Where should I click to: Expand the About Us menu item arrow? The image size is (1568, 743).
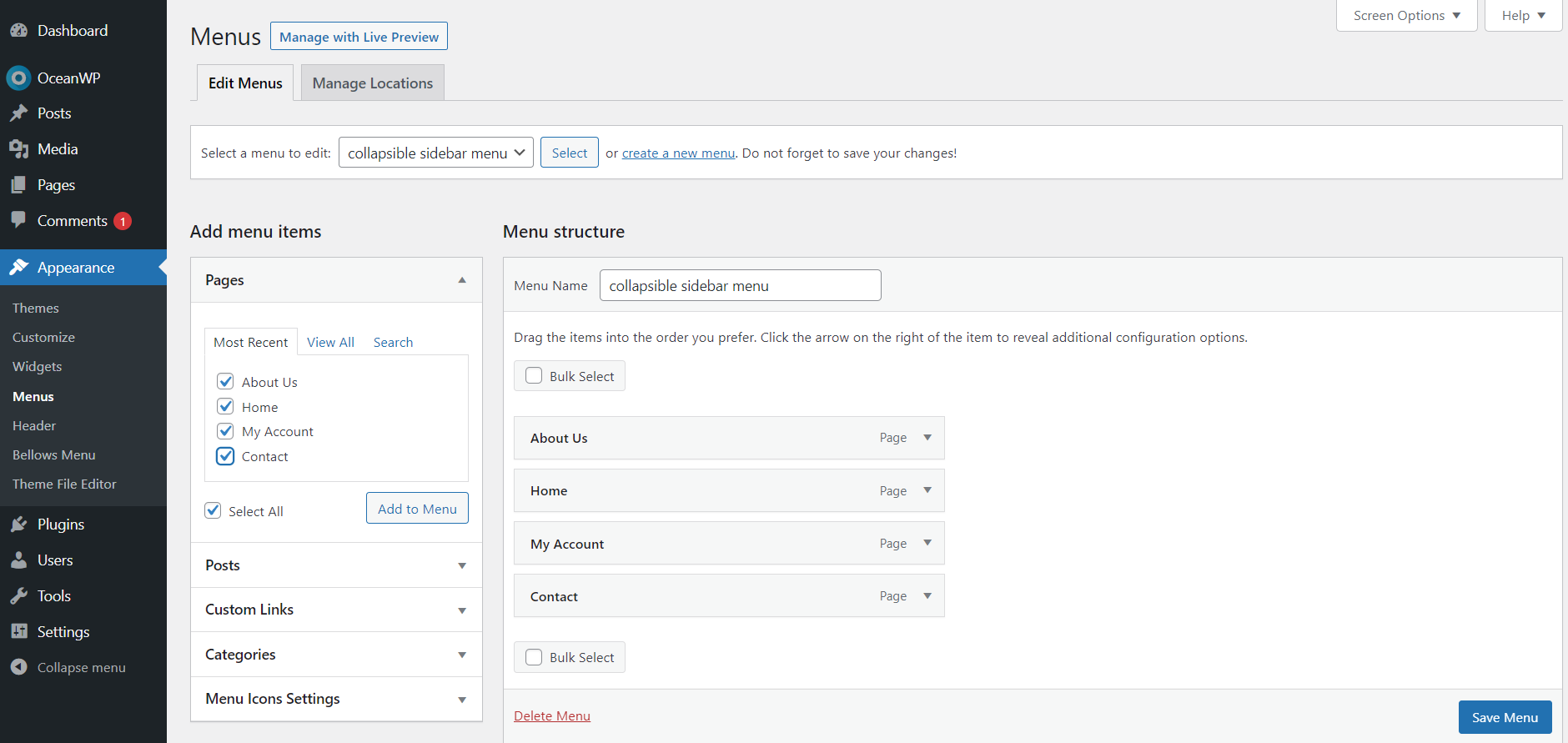click(927, 438)
